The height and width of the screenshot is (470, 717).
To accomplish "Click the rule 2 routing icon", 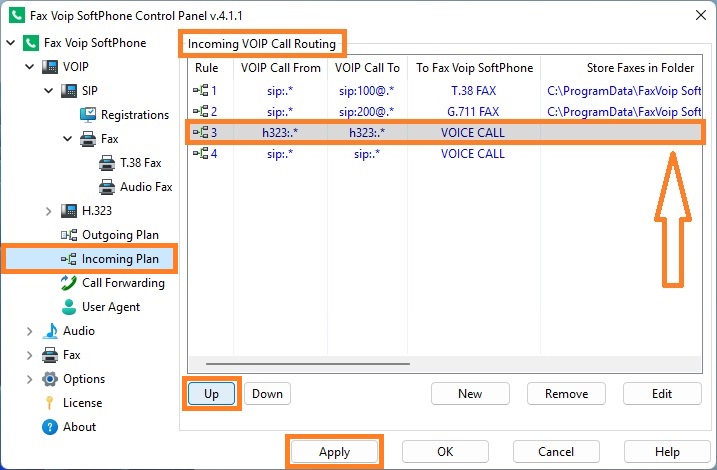I will click(x=201, y=111).
